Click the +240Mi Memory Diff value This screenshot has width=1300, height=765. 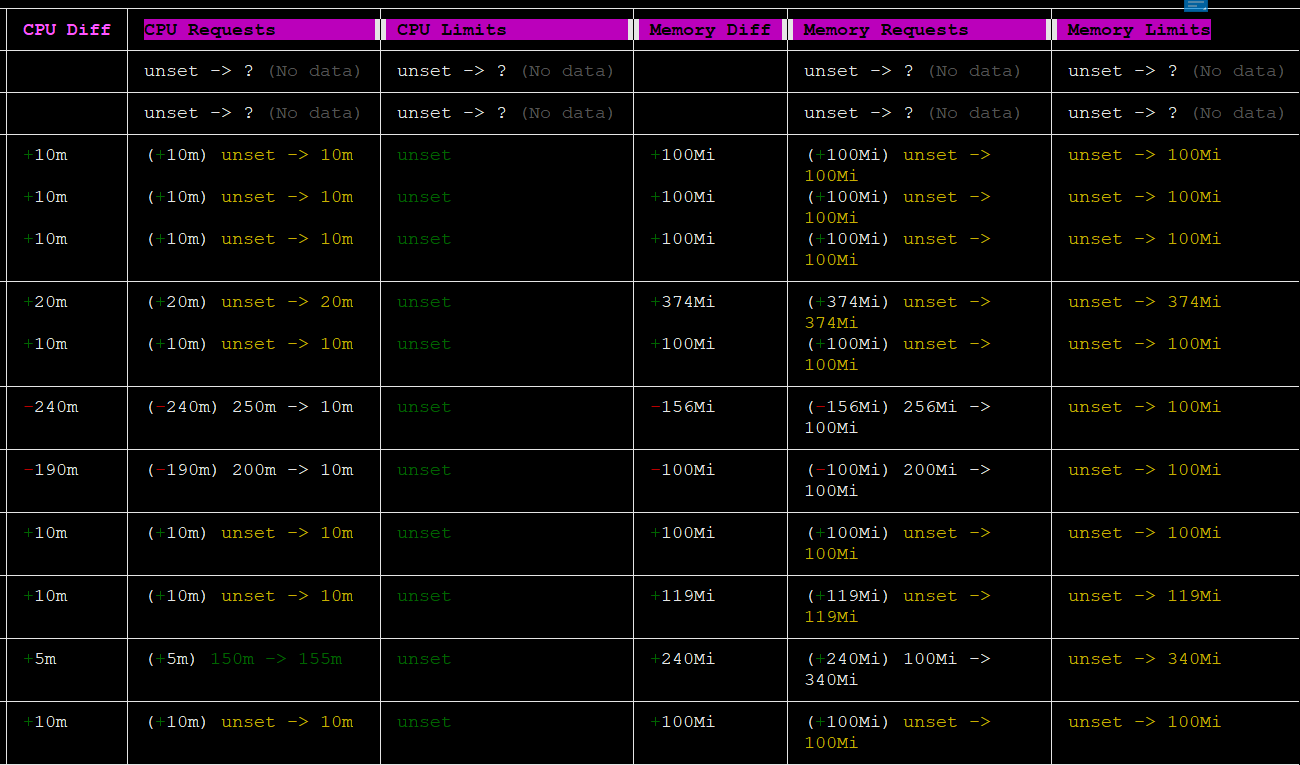682,659
